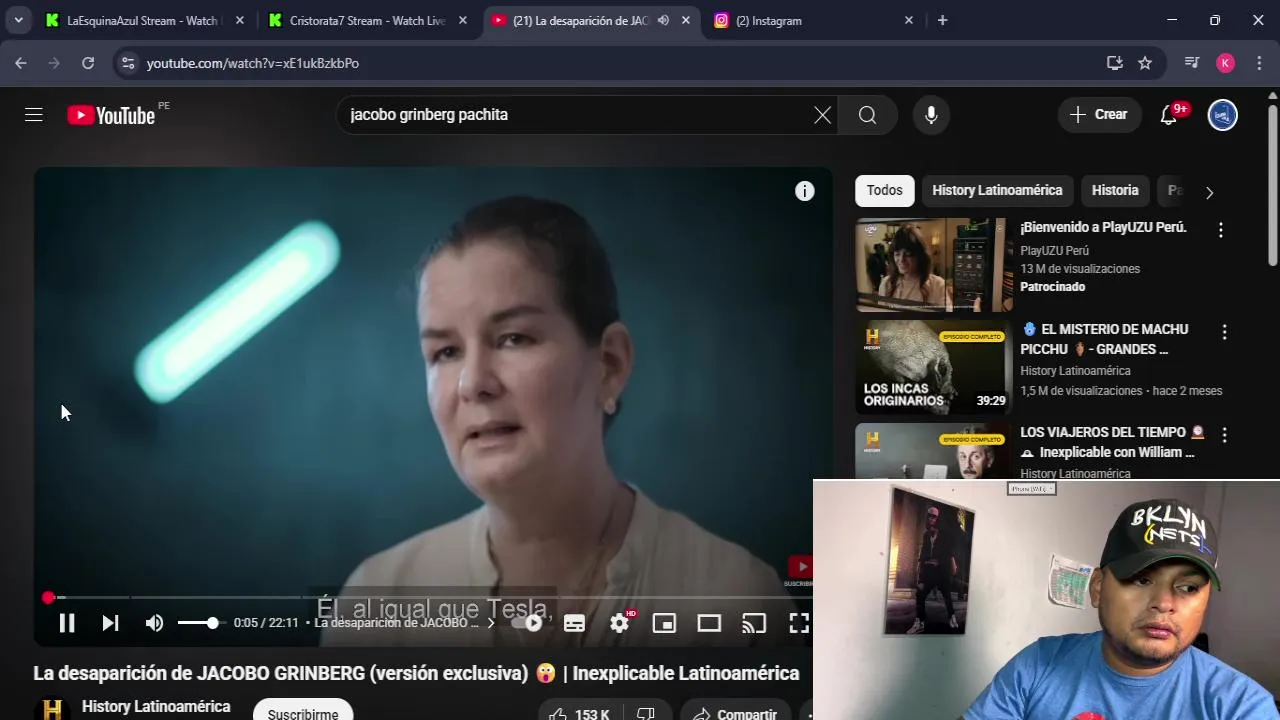This screenshot has height=720, width=1280.
Task: Open the tab search dropdown
Action: point(18,20)
